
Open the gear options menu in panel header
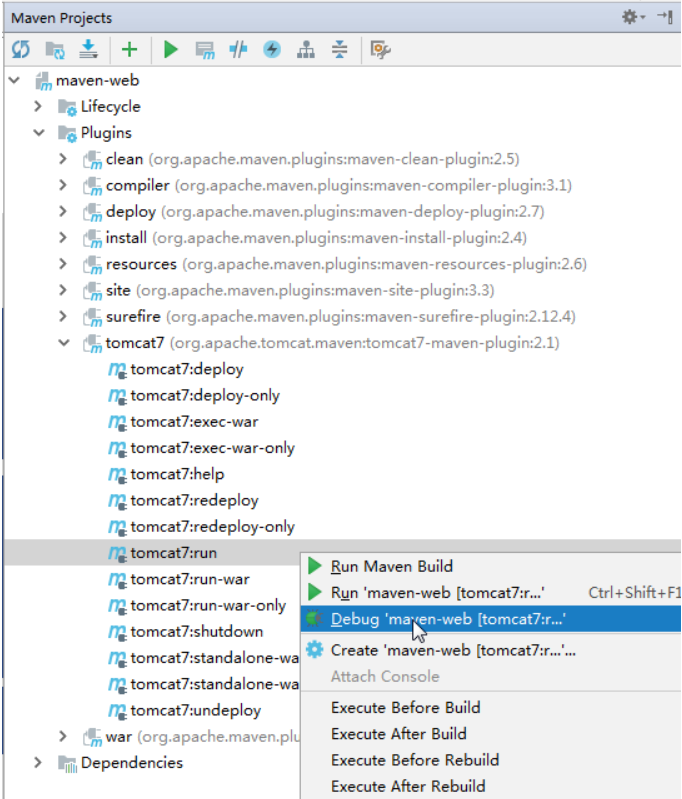point(633,17)
